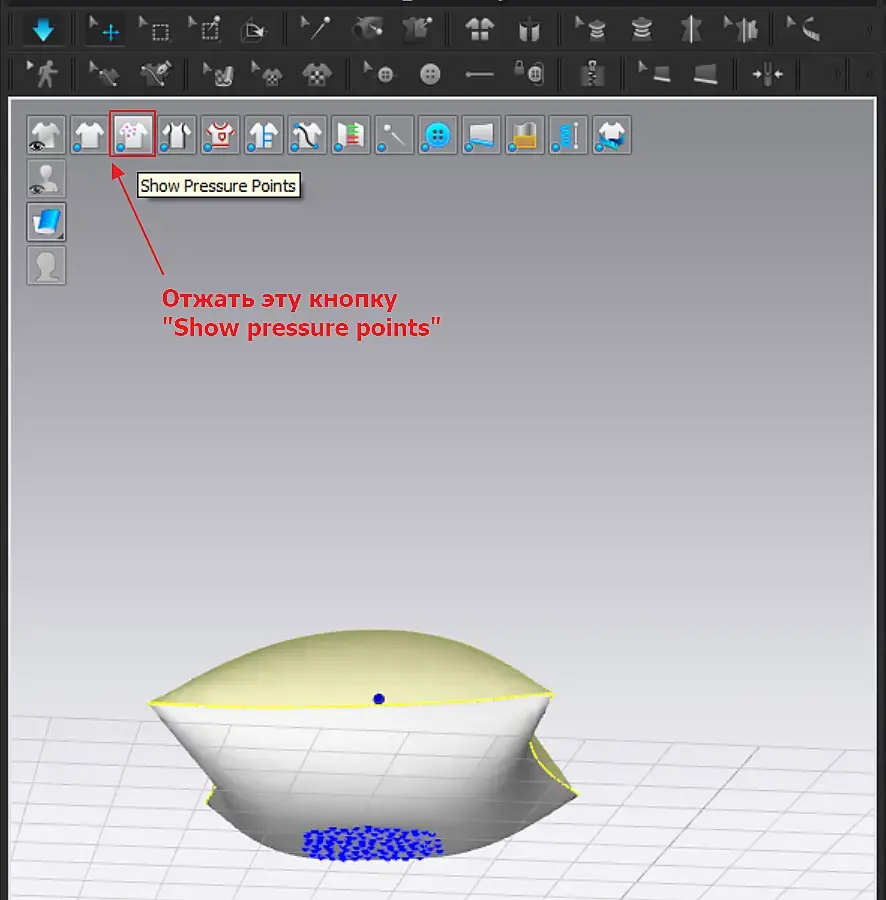Image resolution: width=886 pixels, height=900 pixels.
Task: Select the mirrored pattern pieces with arrow tool
Action: 741,29
